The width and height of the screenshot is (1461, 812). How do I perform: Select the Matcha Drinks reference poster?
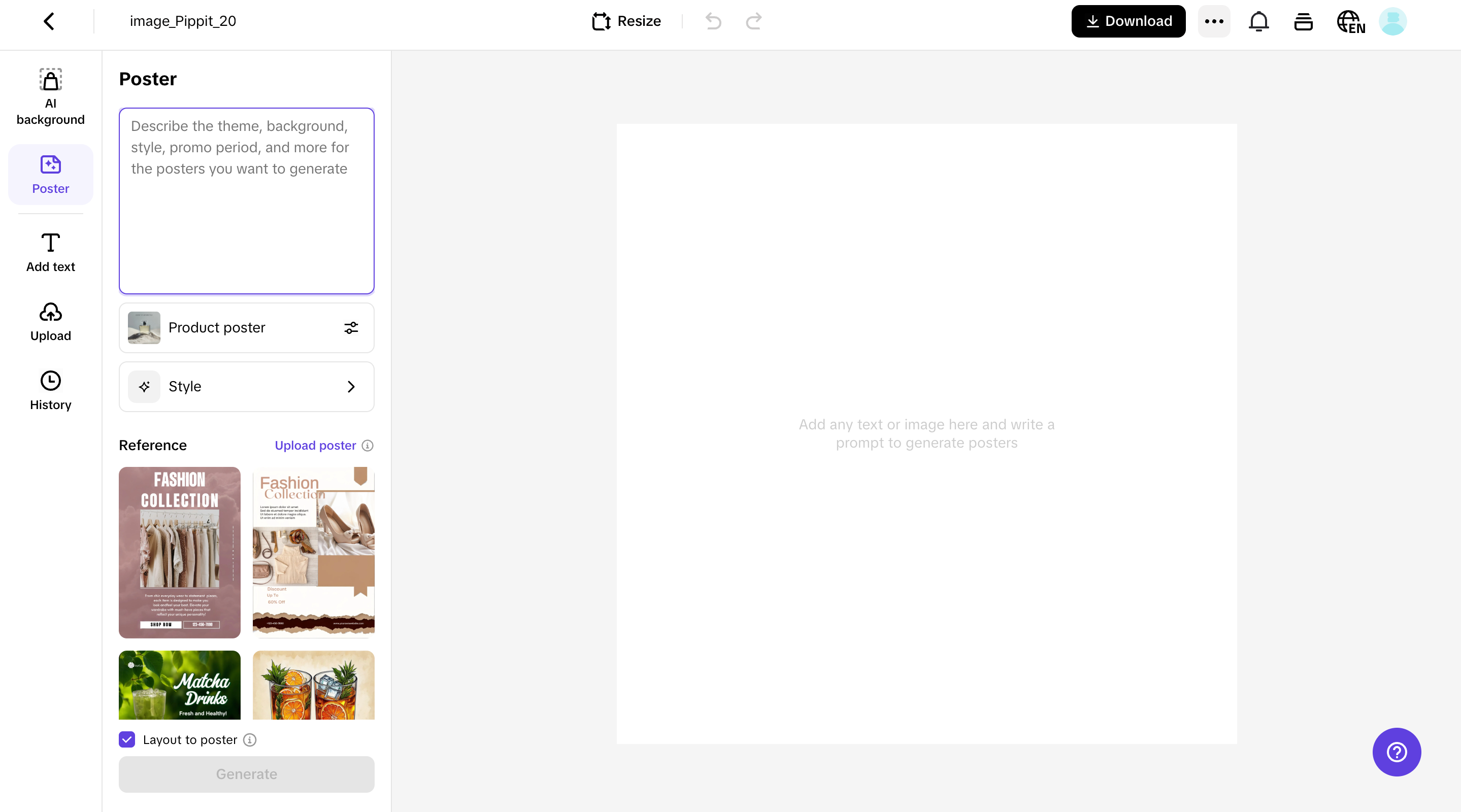(179, 685)
